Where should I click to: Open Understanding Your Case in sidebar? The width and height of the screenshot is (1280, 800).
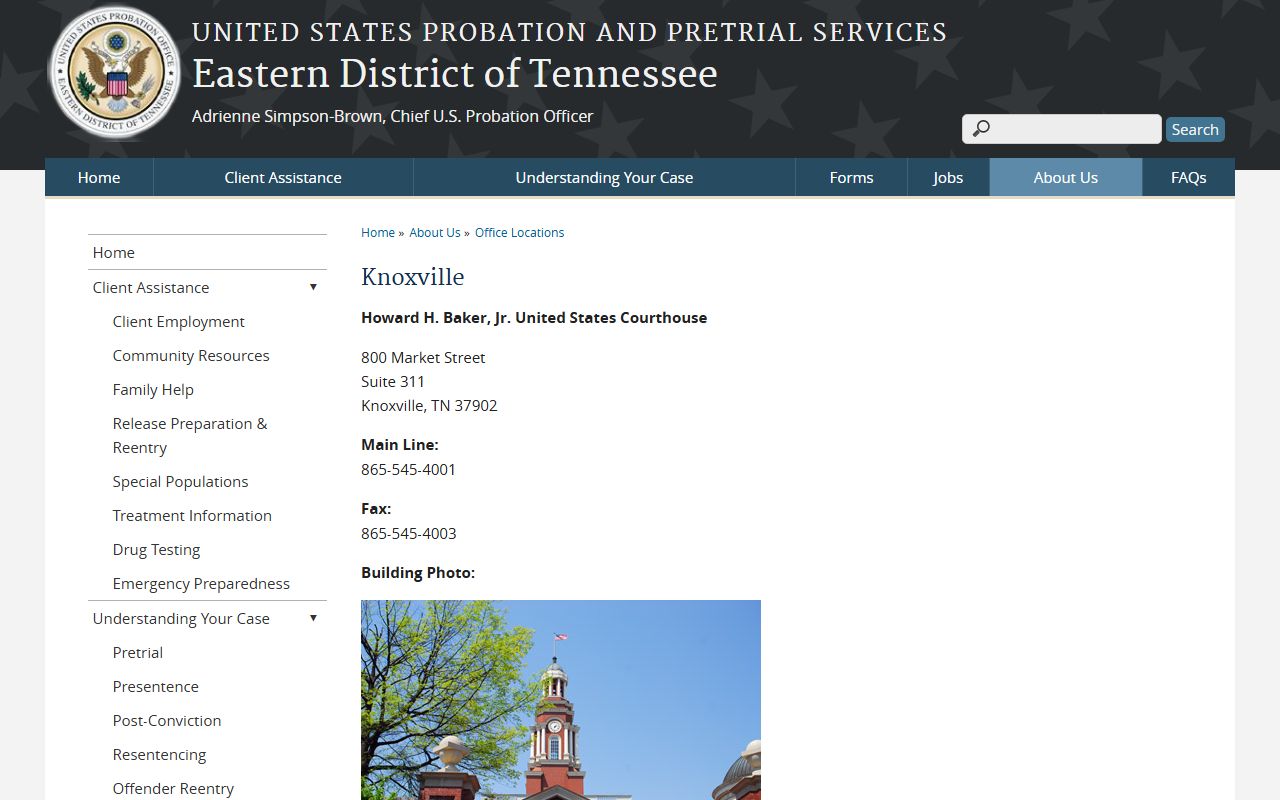181,618
